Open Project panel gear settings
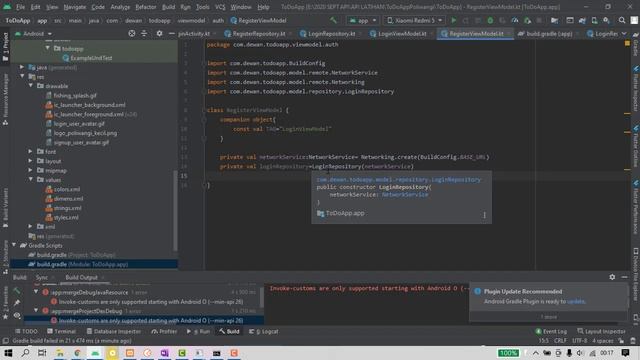This screenshot has width=640, height=360. [x=159, y=33]
